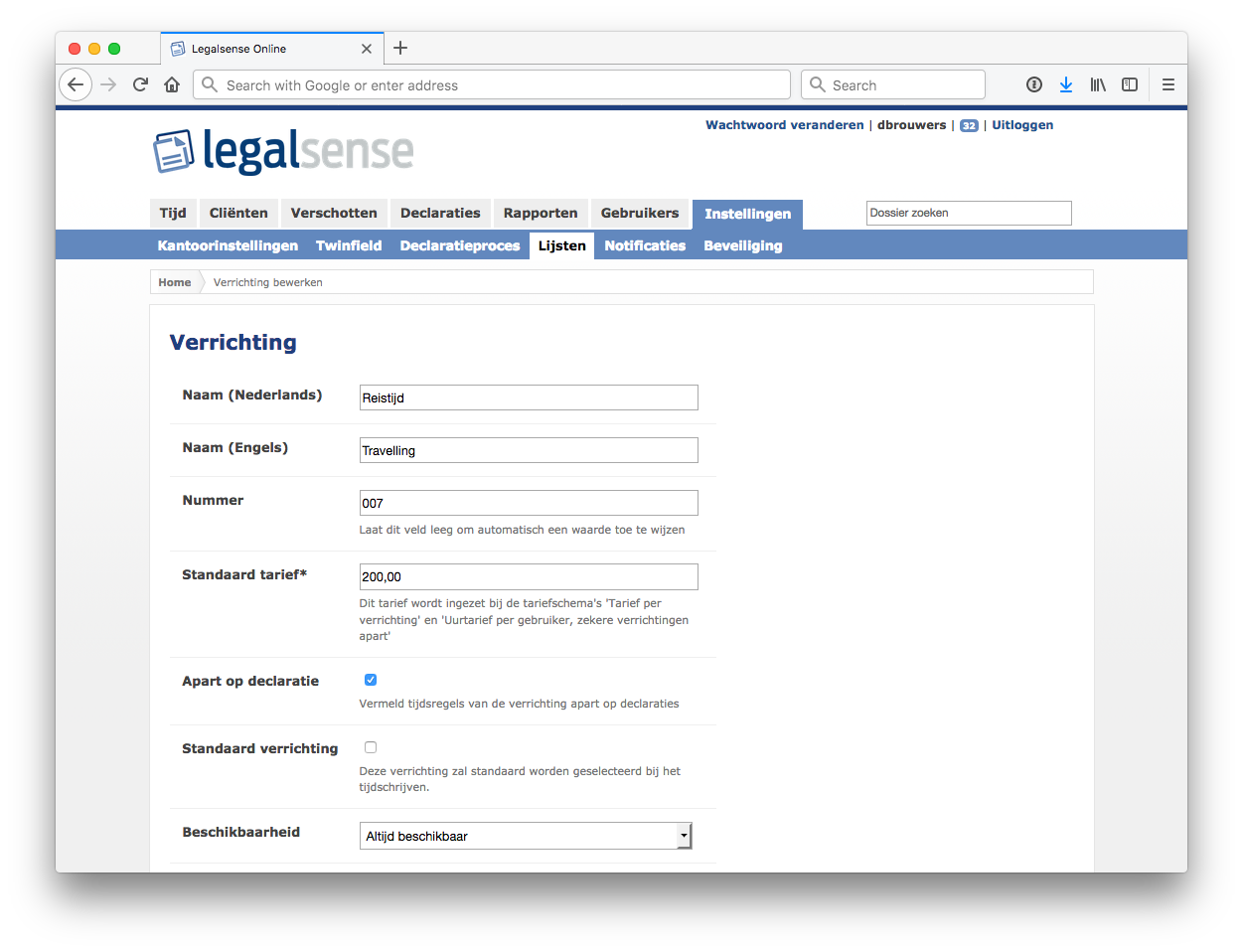Open a new tab with the plus icon
1243x952 pixels.
(400, 48)
